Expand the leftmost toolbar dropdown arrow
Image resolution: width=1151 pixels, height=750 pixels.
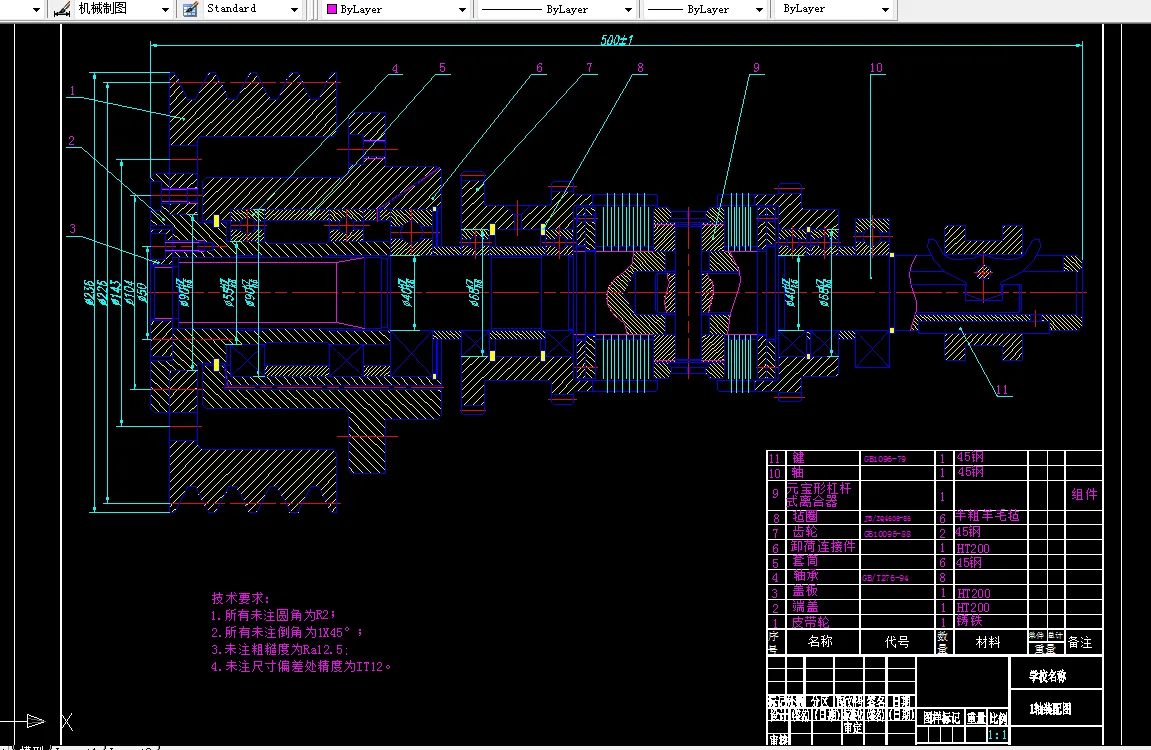pos(36,10)
